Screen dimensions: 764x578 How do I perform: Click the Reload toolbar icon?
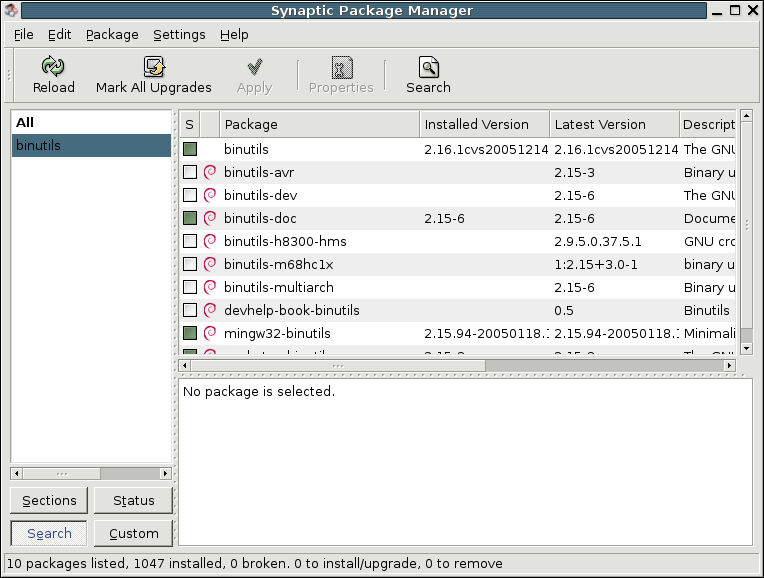tap(53, 66)
